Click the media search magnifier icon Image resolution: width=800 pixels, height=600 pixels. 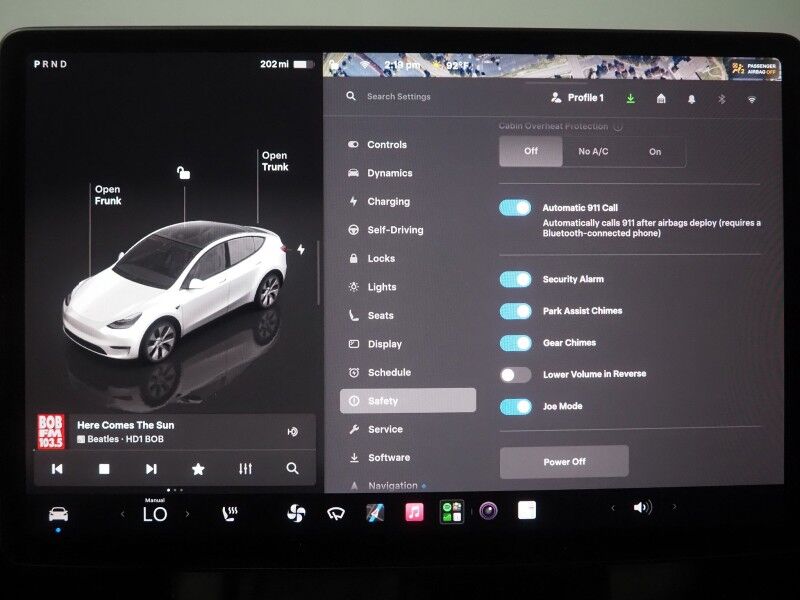[x=292, y=468]
